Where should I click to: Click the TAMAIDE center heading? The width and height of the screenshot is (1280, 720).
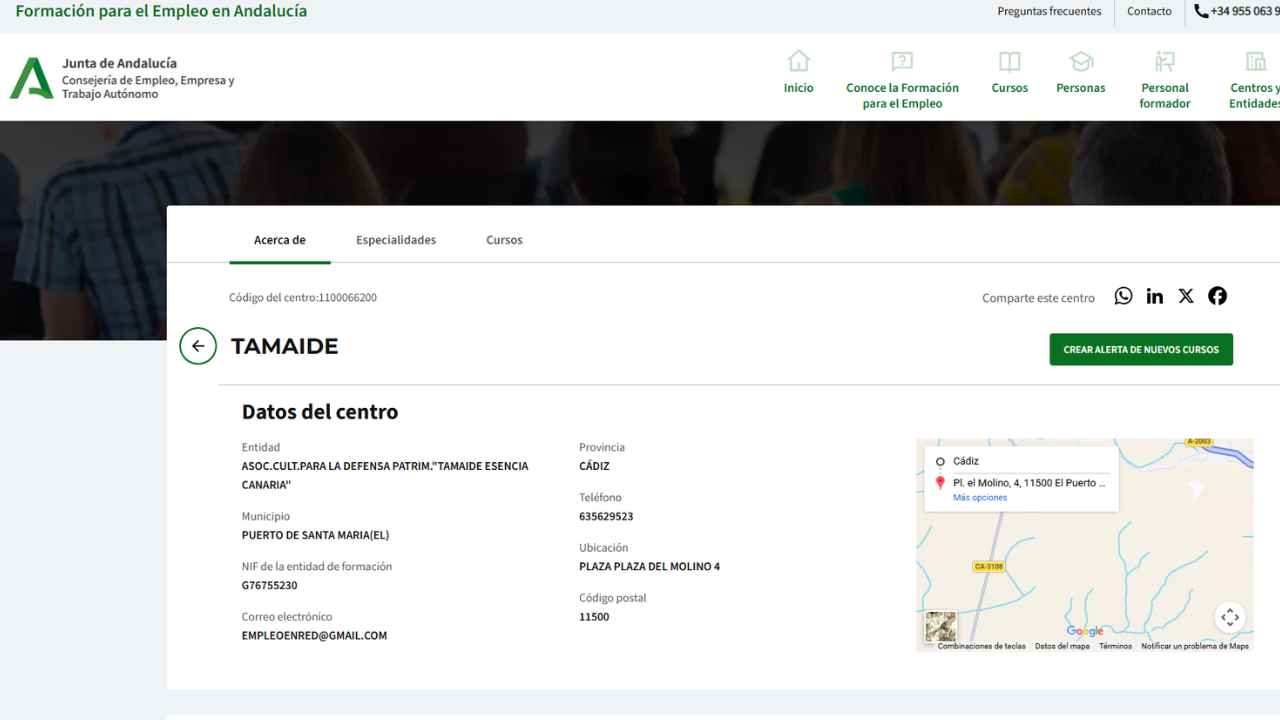pos(285,346)
